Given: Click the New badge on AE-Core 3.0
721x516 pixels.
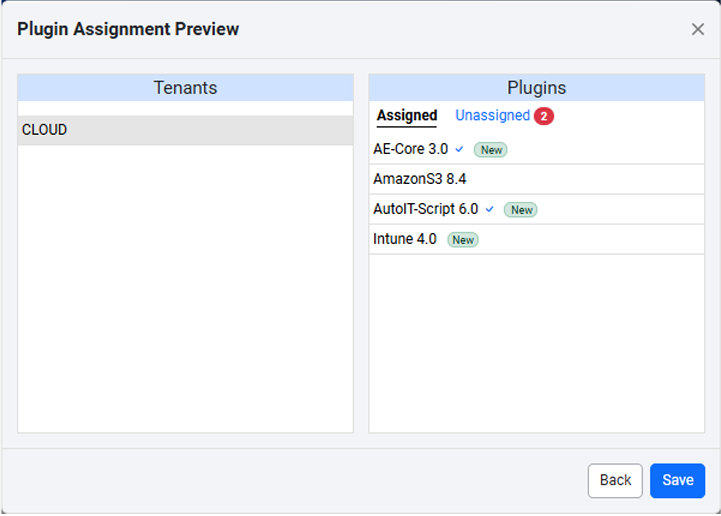Looking at the screenshot, I should pyautogui.click(x=491, y=150).
